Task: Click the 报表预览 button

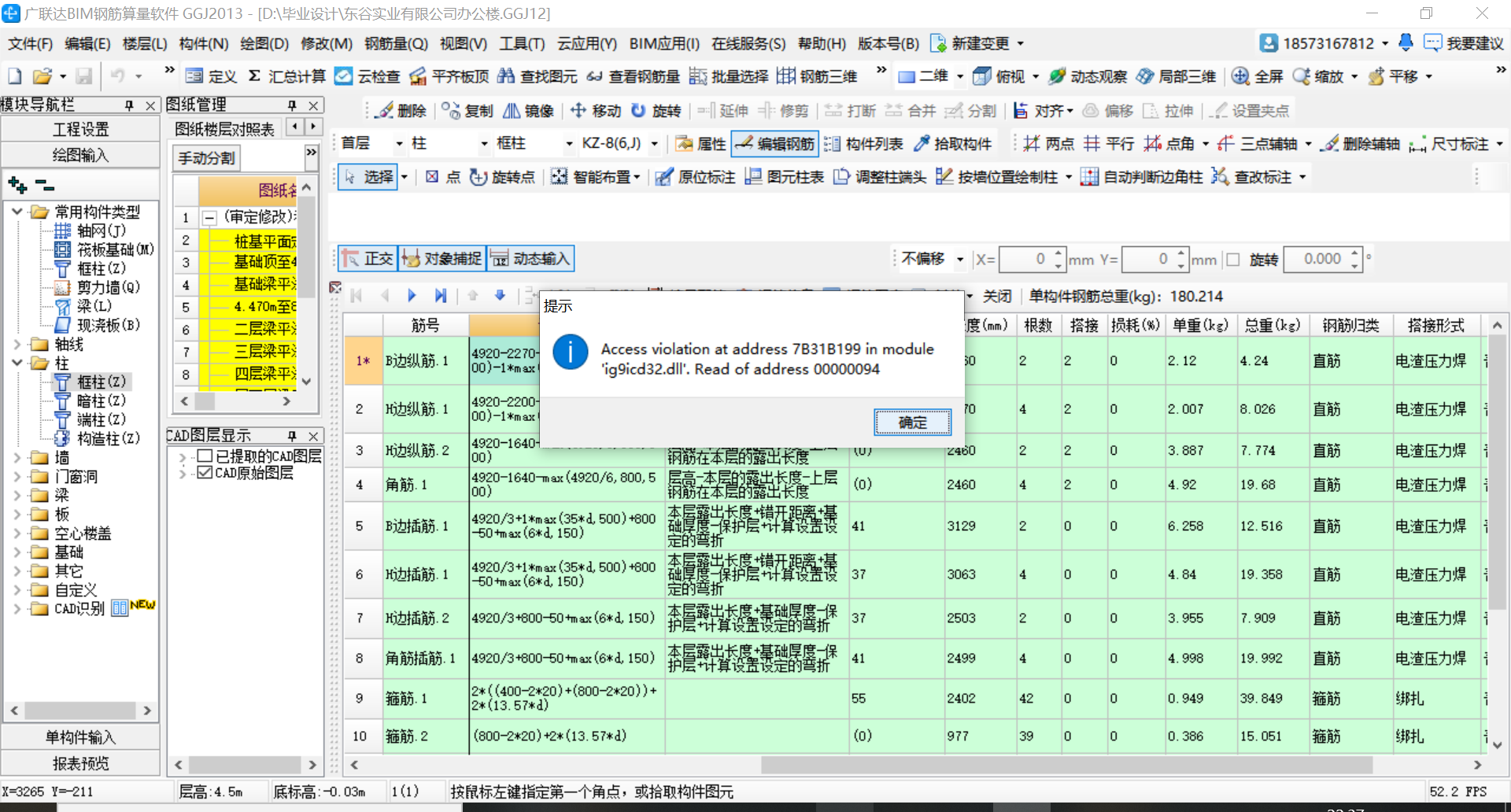Action: (x=80, y=763)
